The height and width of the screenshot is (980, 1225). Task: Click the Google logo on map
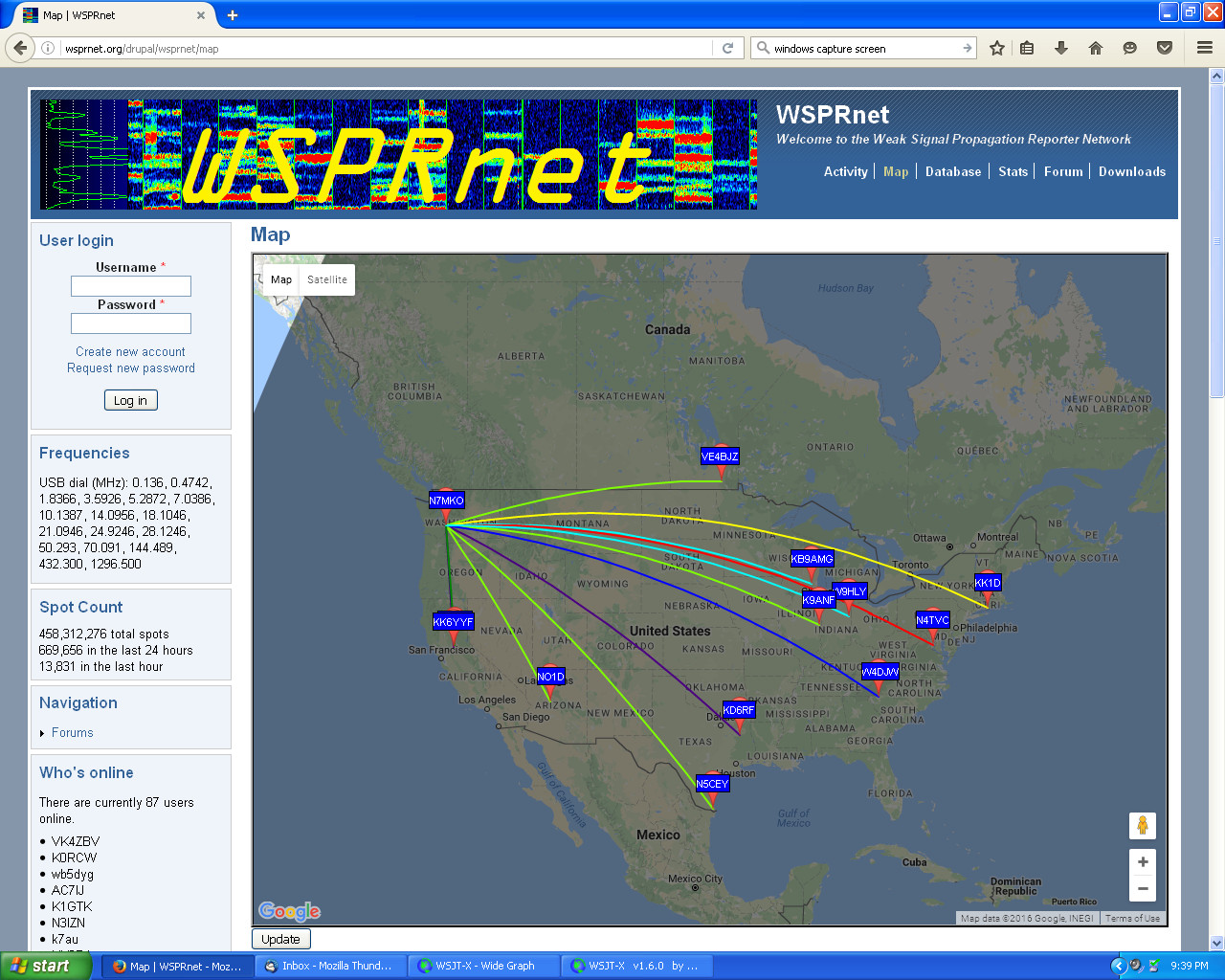pos(289,910)
